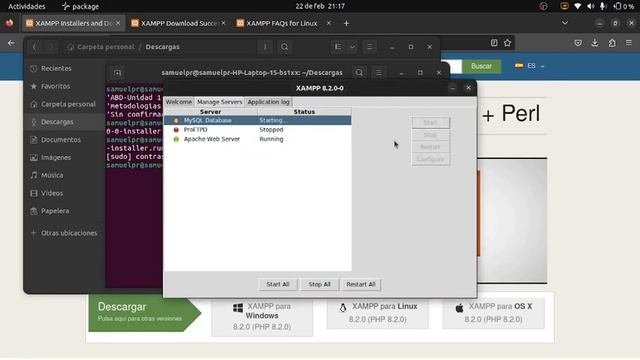The image size is (640, 360).
Task: Switch to XAMPP Download Success browser tab
Action: coord(179,23)
